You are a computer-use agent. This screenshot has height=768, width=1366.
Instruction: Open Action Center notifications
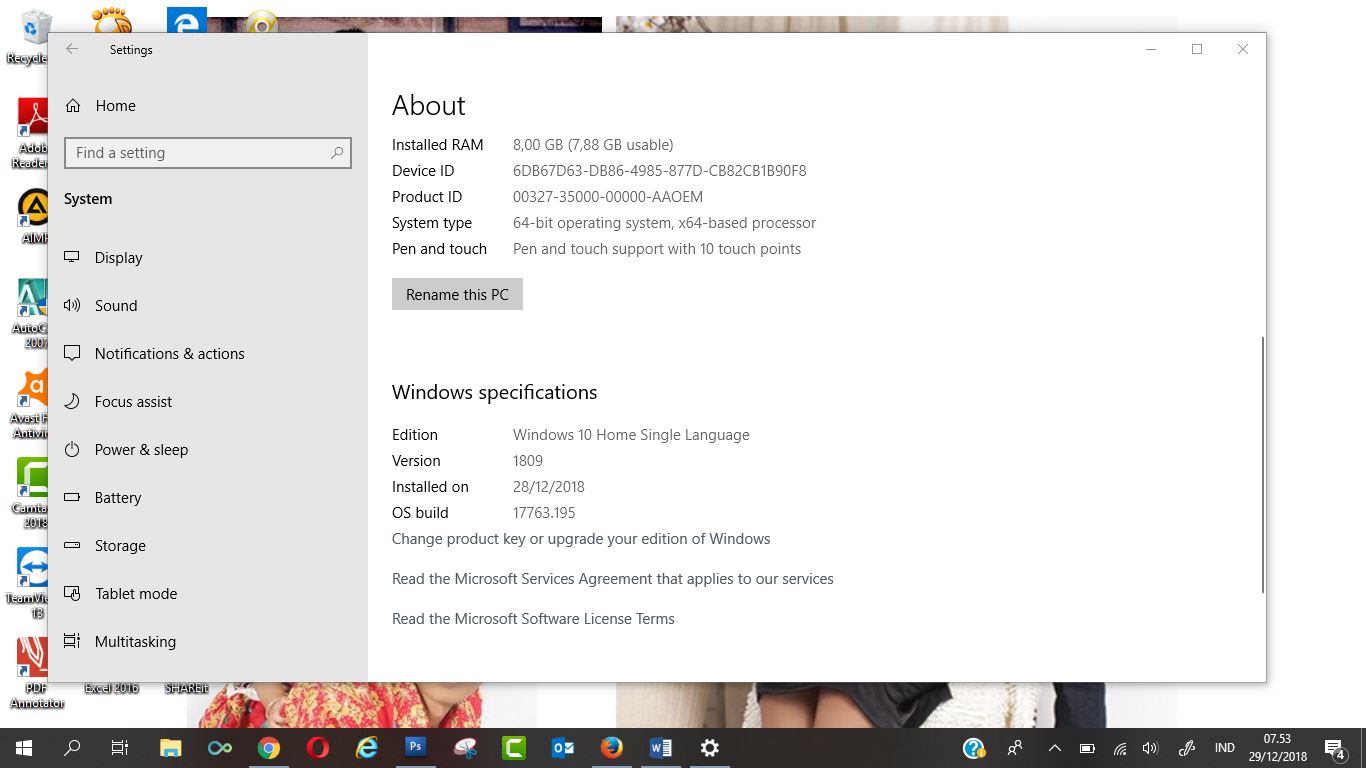click(1334, 747)
